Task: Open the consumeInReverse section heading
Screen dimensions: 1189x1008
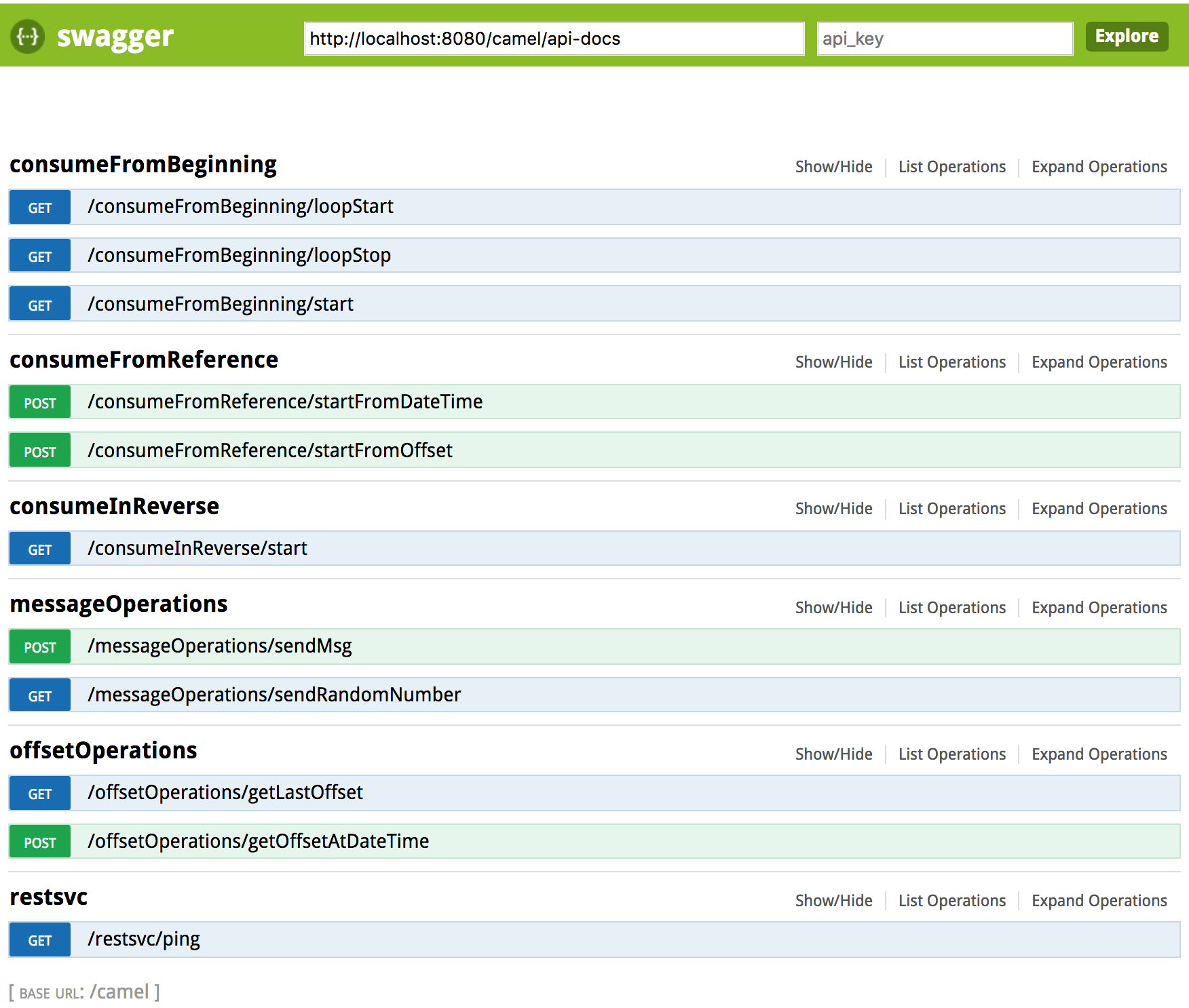Action: [114, 507]
